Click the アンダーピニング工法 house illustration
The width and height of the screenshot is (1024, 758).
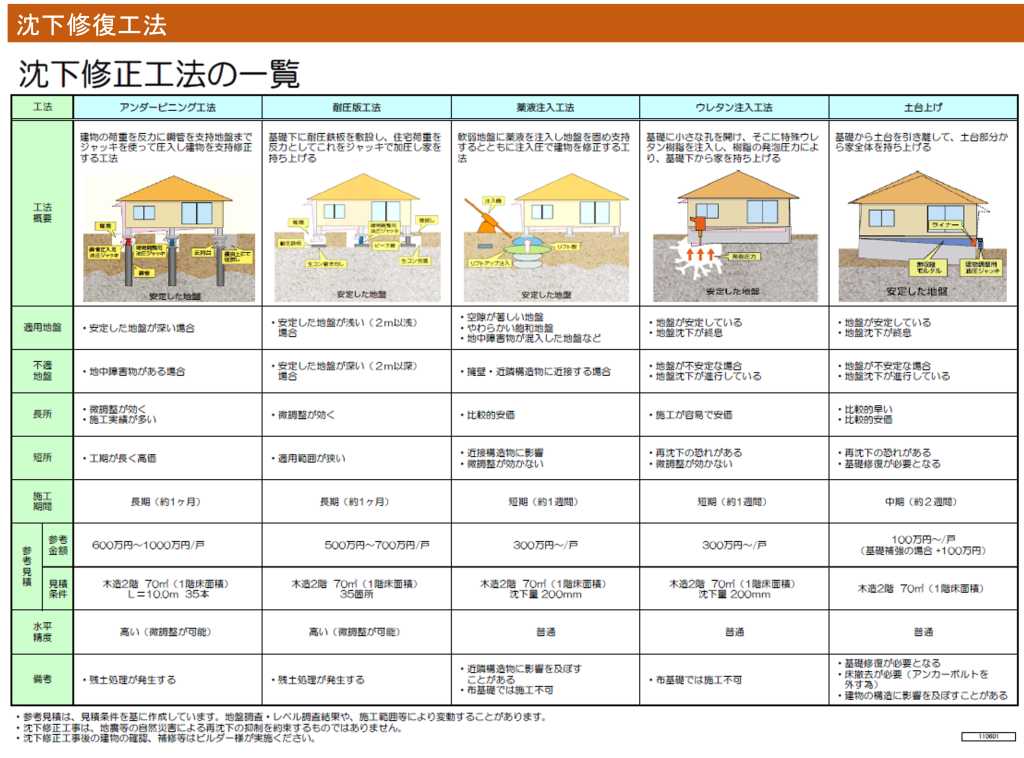point(168,238)
